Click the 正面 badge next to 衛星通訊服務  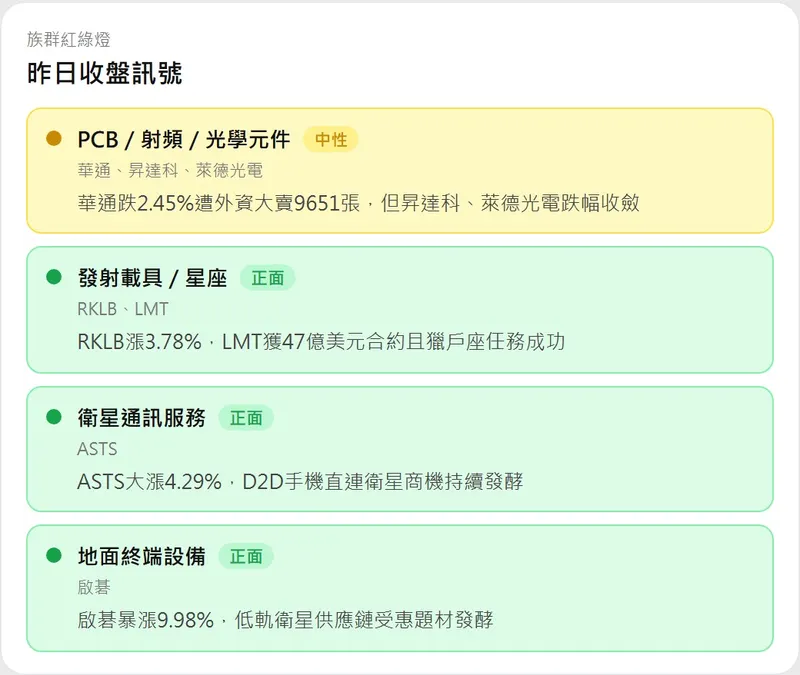246,418
